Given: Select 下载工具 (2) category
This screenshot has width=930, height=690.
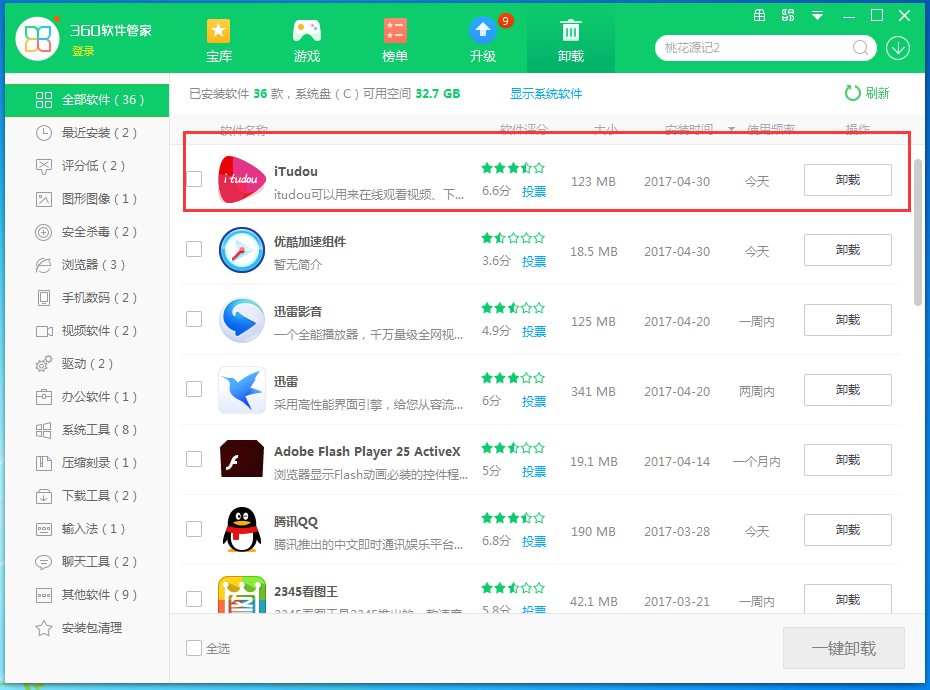Looking at the screenshot, I should point(87,495).
